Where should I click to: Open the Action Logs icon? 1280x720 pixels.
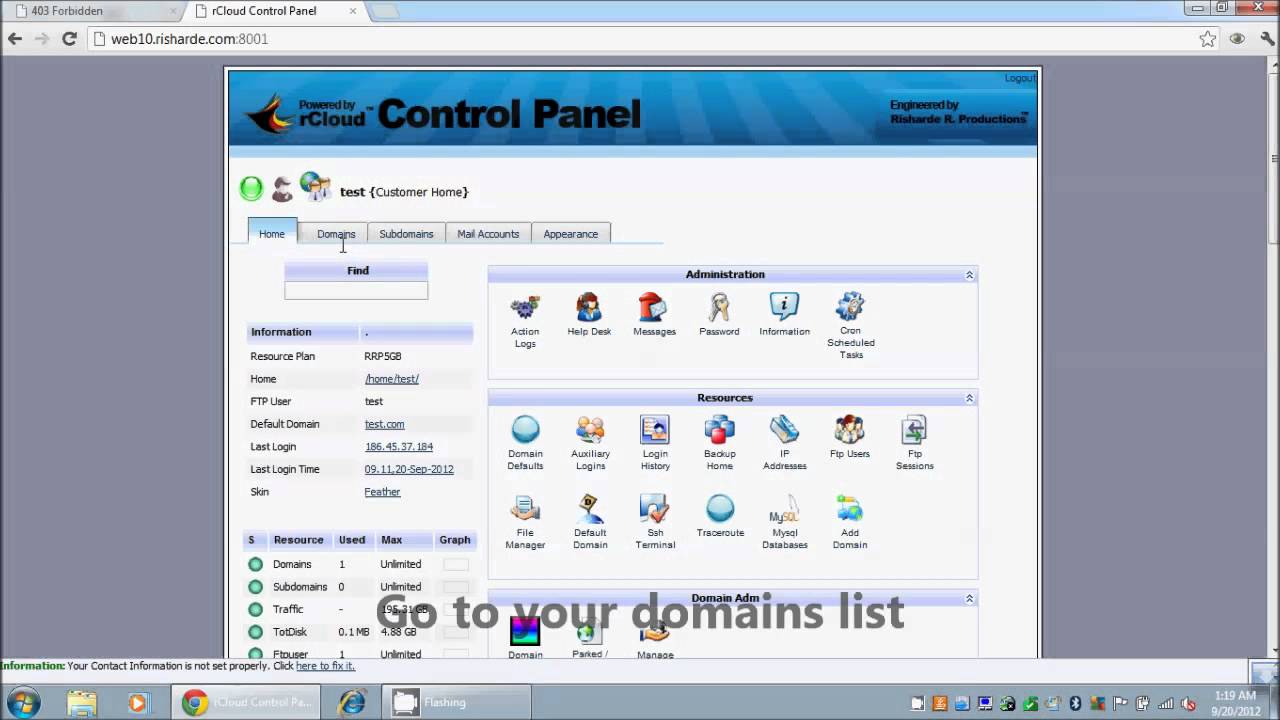coord(525,308)
